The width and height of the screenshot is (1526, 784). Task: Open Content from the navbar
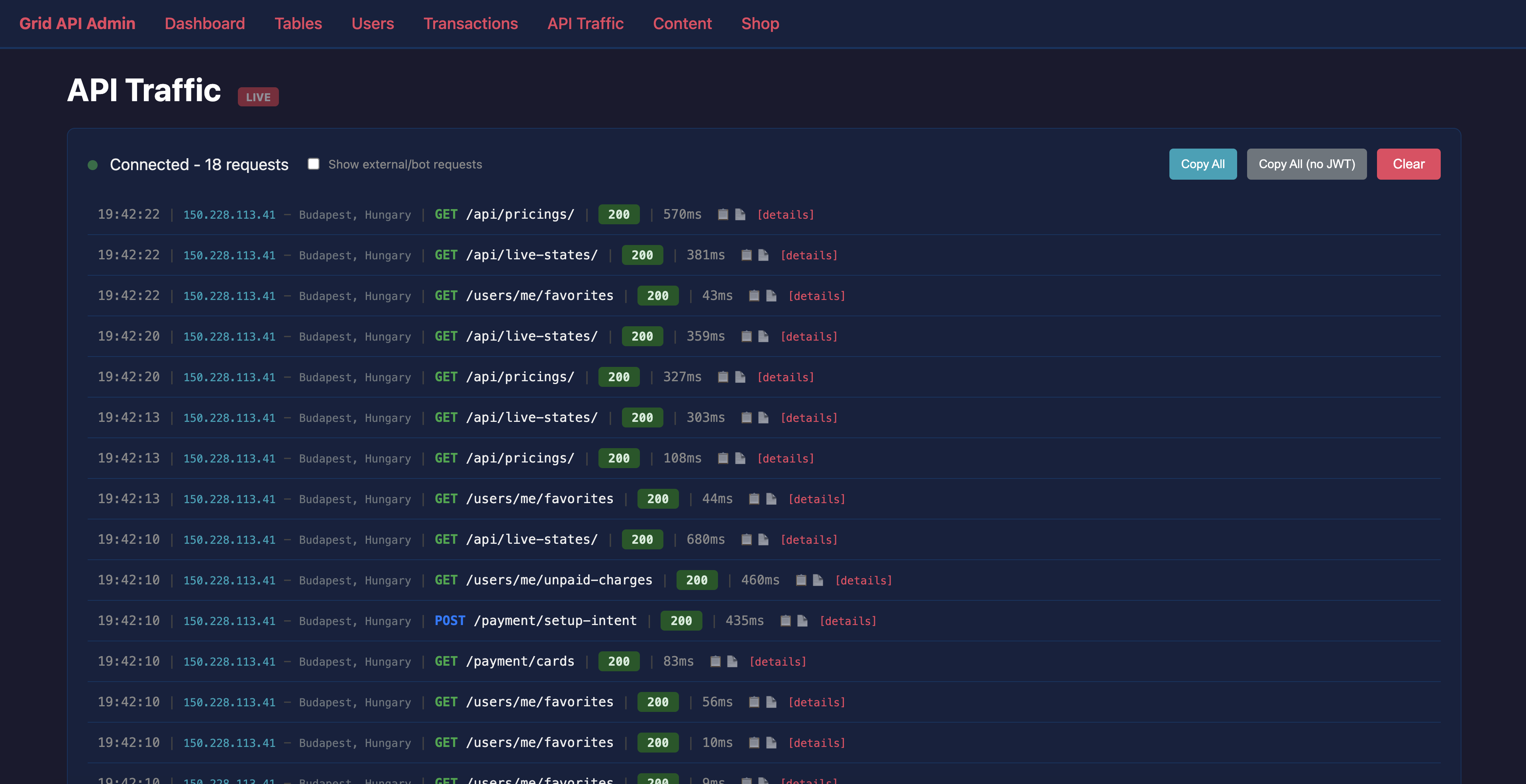tap(683, 24)
